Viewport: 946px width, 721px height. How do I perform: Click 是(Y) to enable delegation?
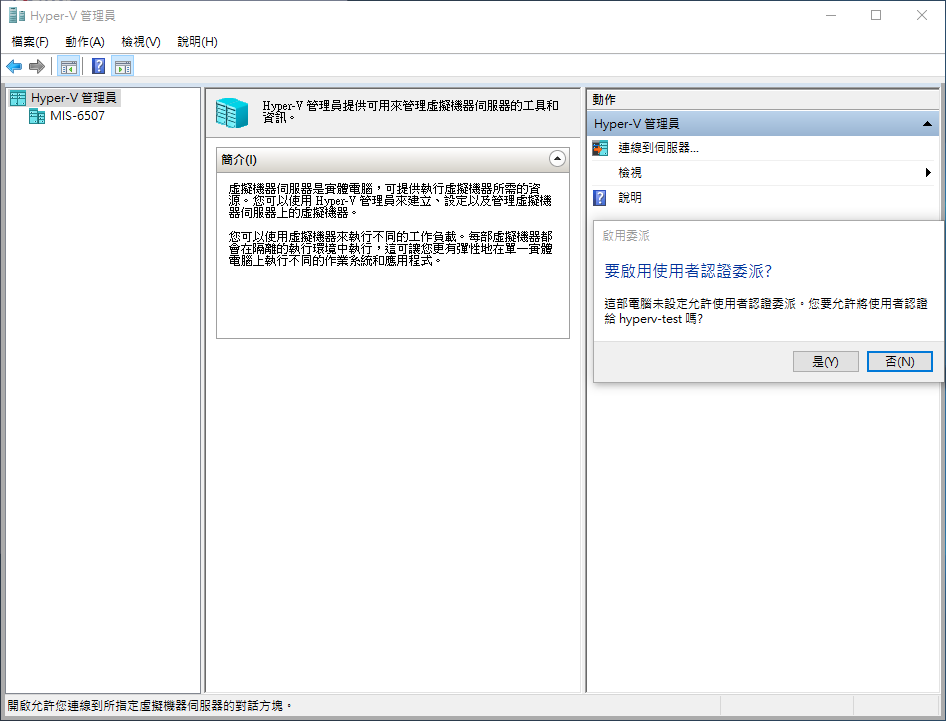pyautogui.click(x=825, y=361)
